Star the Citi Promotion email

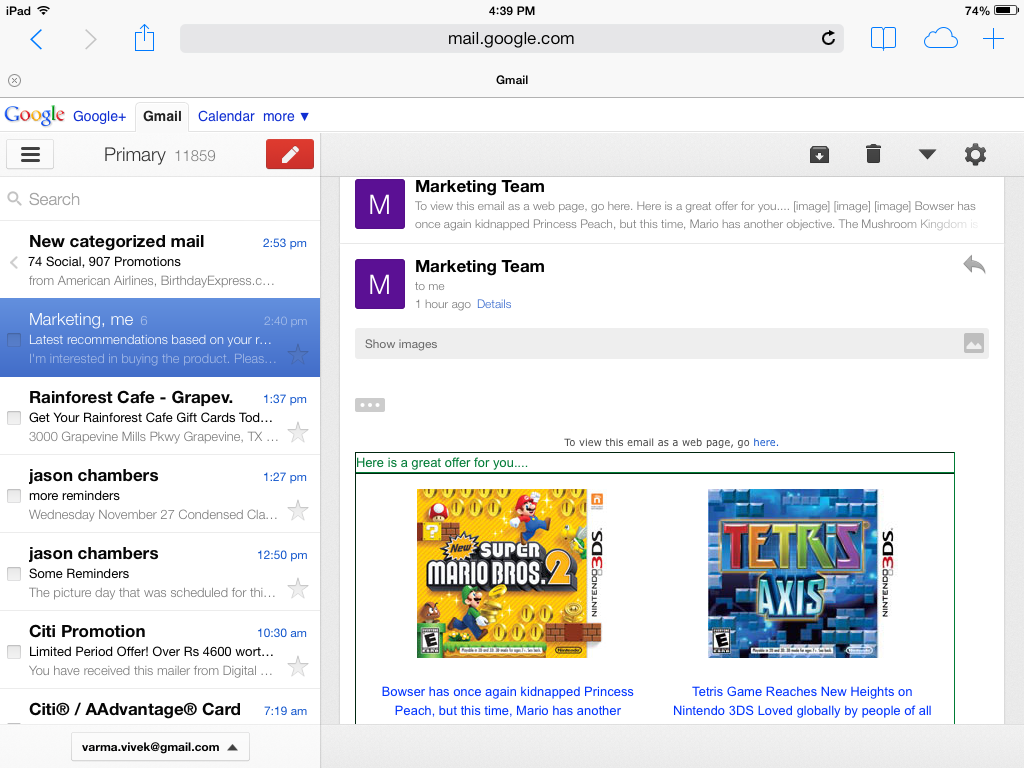(x=298, y=666)
